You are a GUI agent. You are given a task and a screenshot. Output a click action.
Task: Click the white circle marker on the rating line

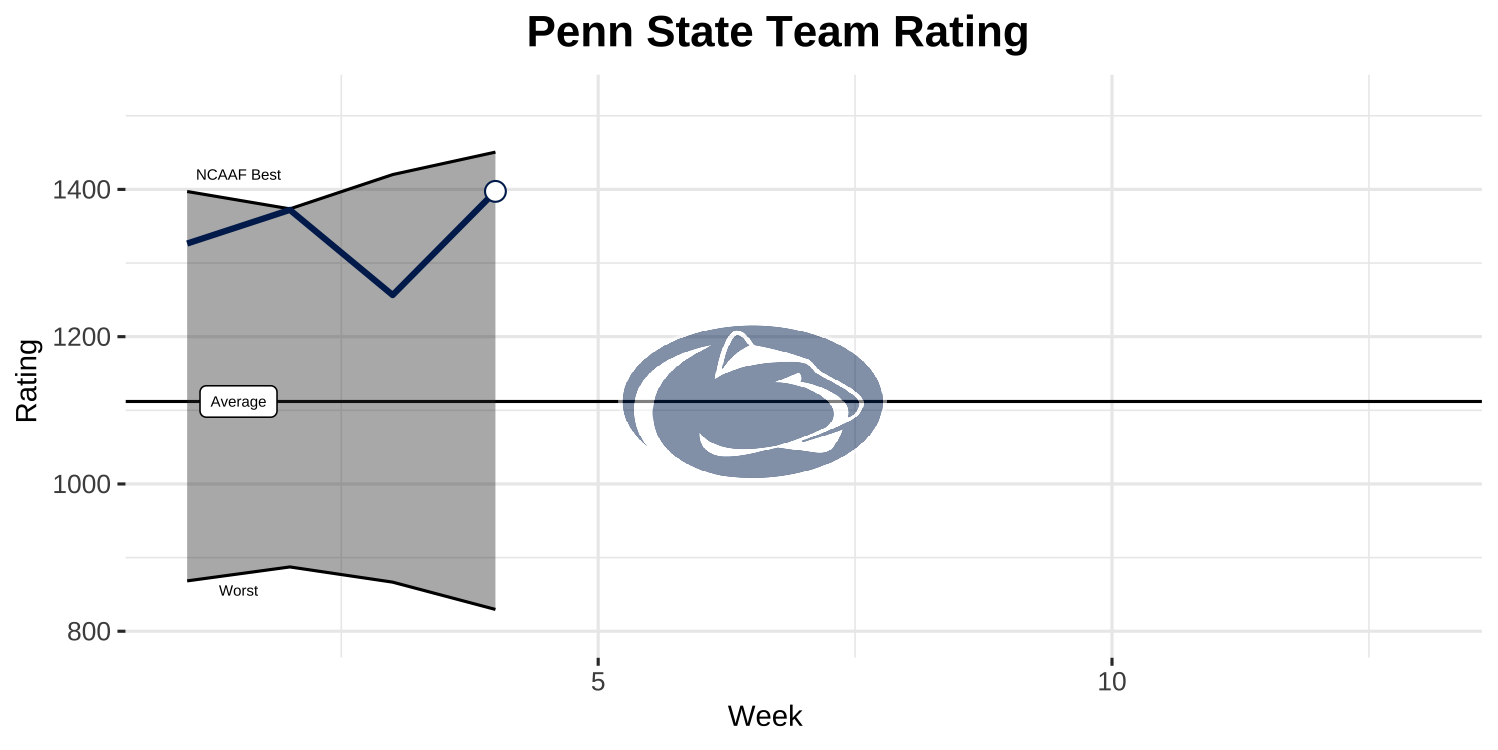(495, 191)
